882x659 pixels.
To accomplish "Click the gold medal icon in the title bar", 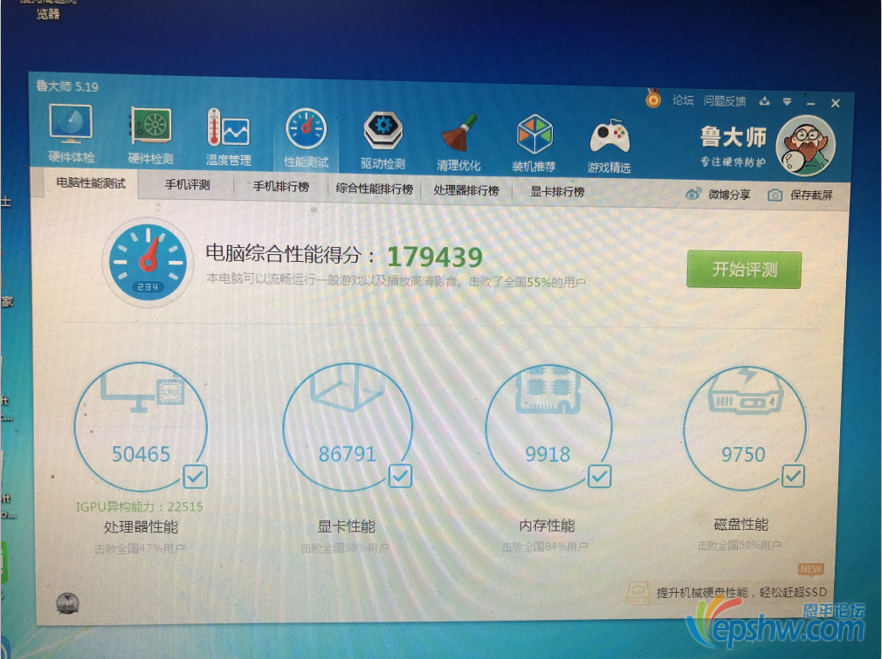I will tap(653, 99).
